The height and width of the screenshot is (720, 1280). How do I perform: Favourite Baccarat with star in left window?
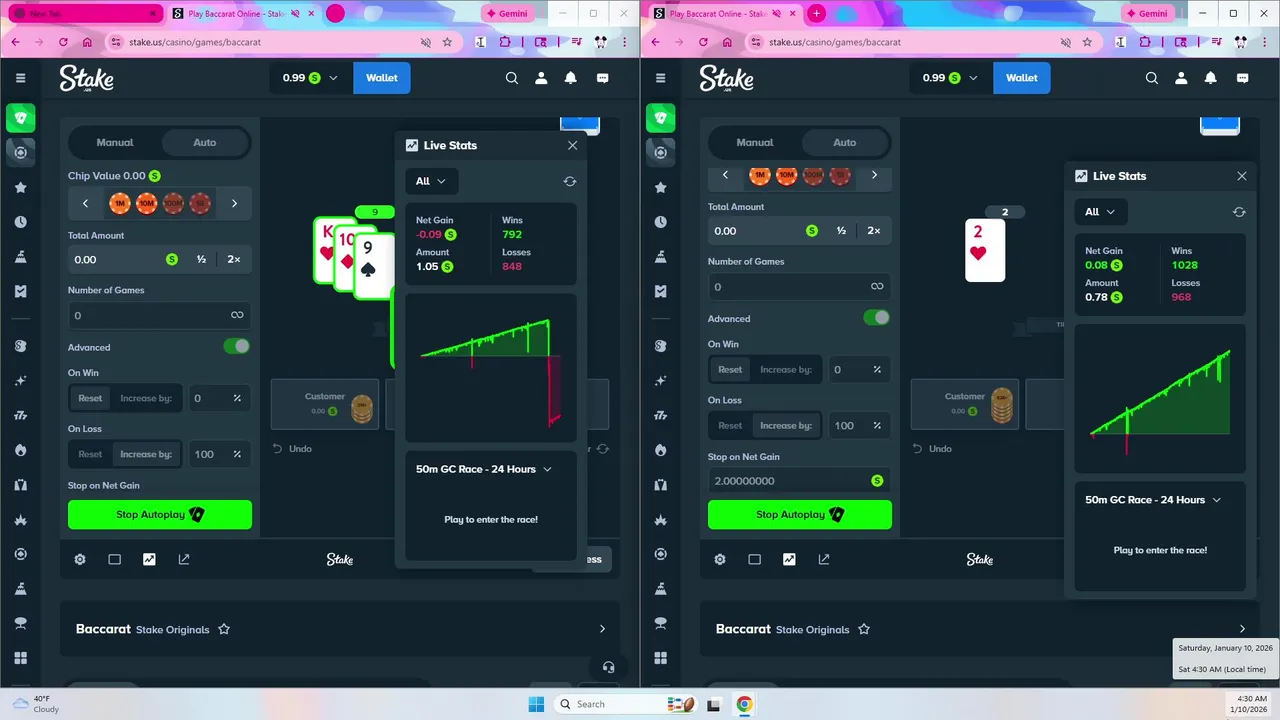tap(224, 629)
